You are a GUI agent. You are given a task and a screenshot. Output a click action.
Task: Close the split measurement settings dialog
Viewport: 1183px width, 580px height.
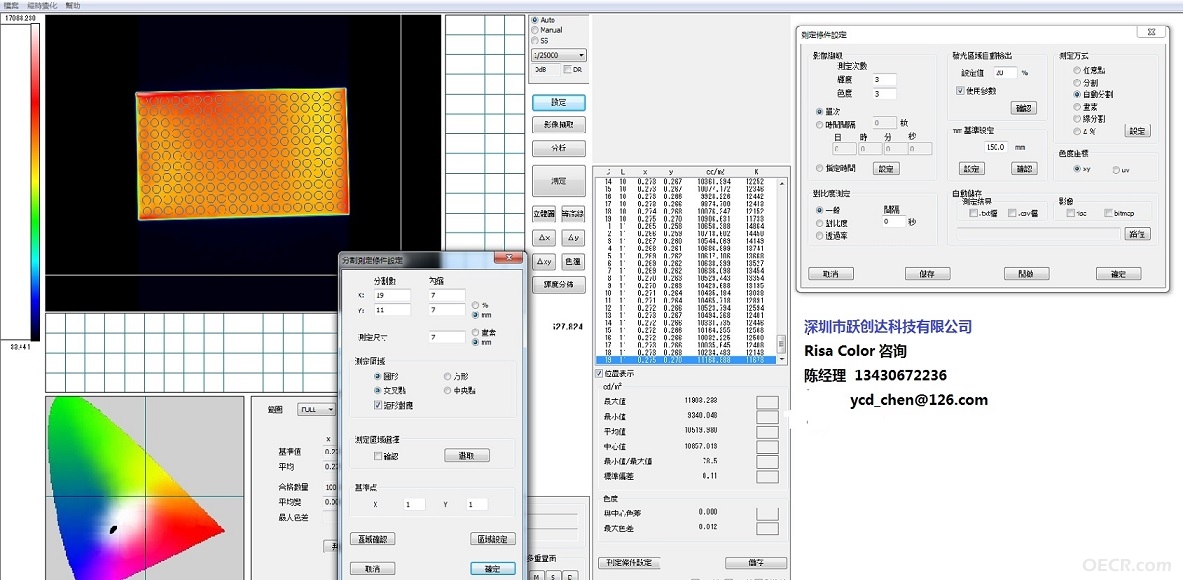(x=509, y=259)
